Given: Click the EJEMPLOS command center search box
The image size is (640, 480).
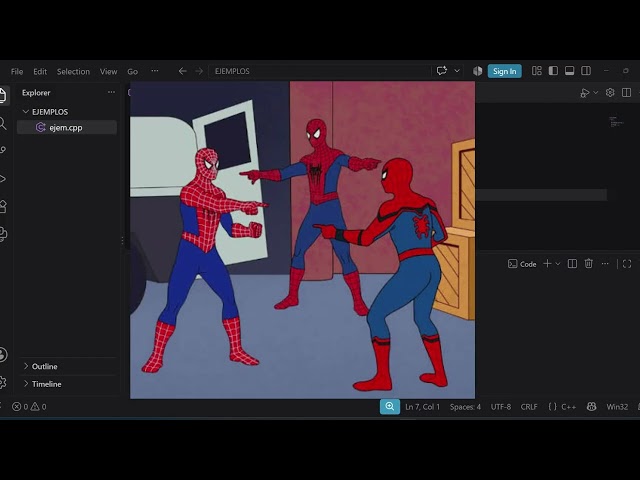Looking at the screenshot, I should [320, 71].
